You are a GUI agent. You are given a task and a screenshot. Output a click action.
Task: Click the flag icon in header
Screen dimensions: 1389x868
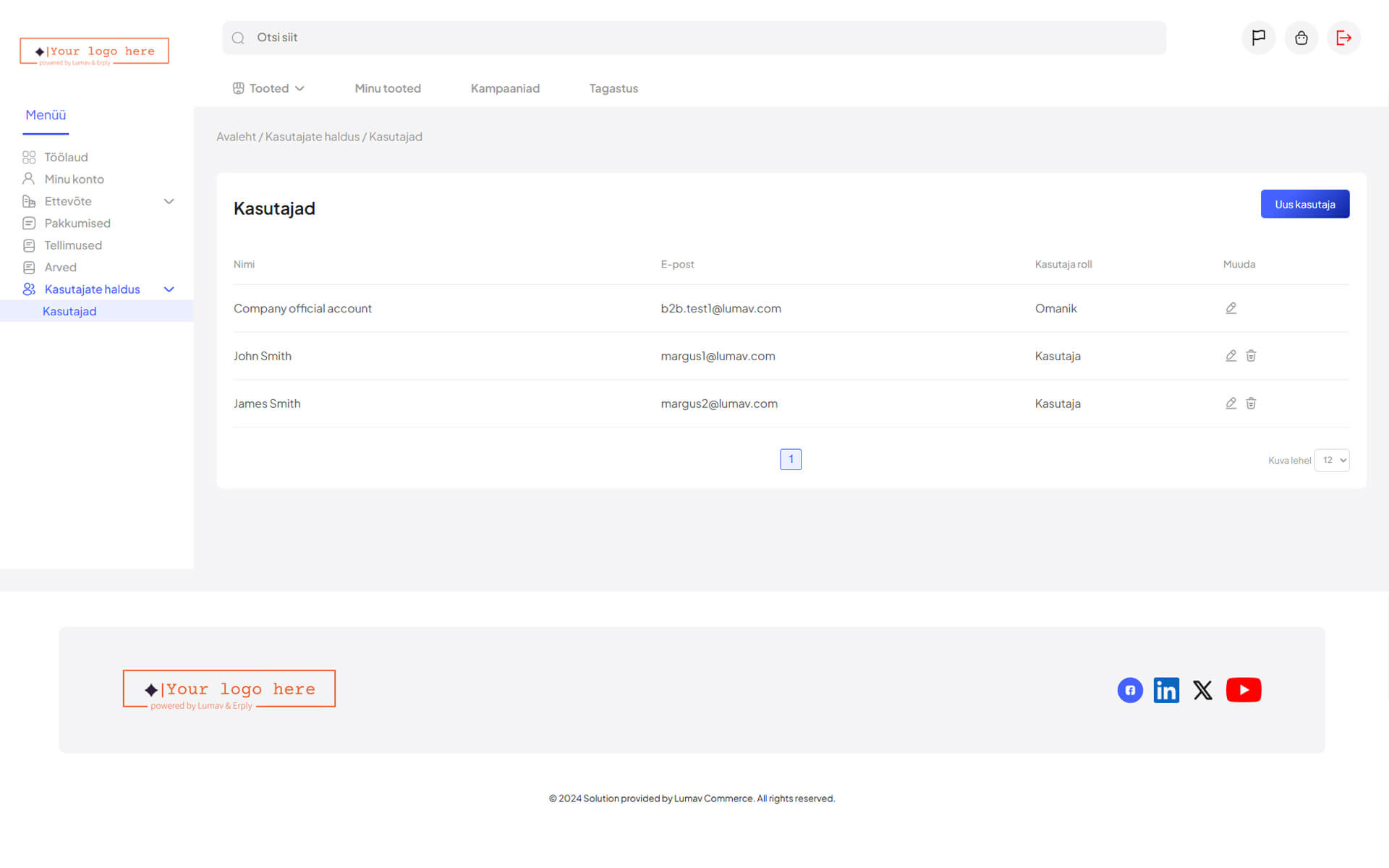click(x=1258, y=38)
